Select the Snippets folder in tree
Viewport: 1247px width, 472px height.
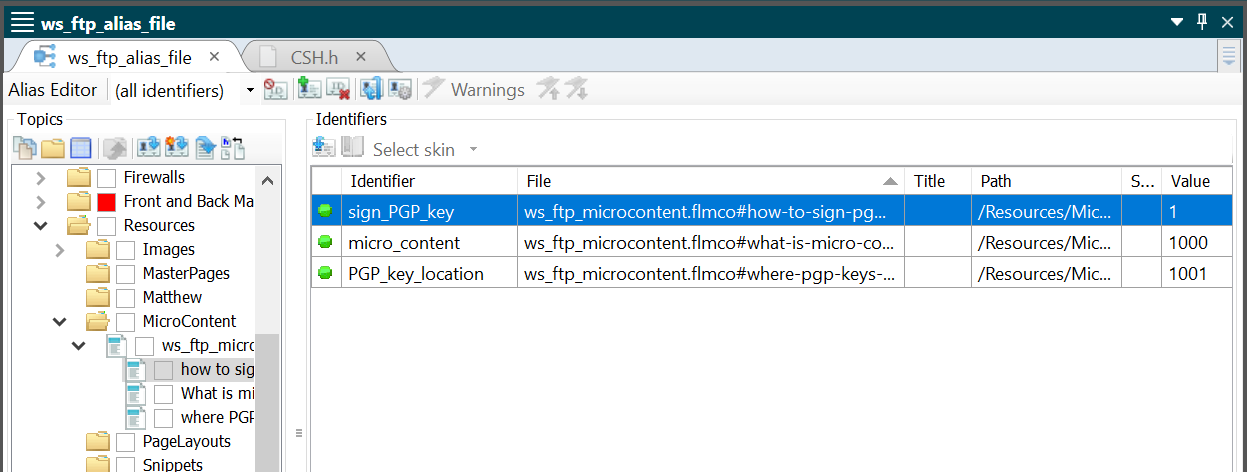[x=173, y=465]
